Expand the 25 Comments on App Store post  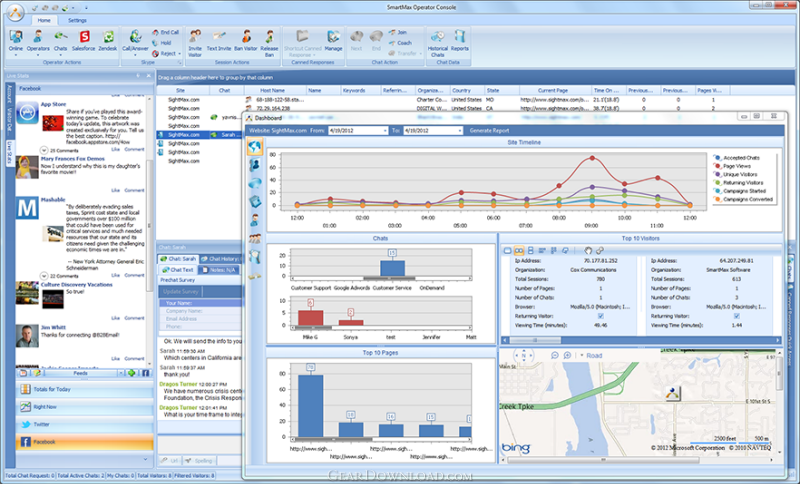pyautogui.click(x=44, y=150)
